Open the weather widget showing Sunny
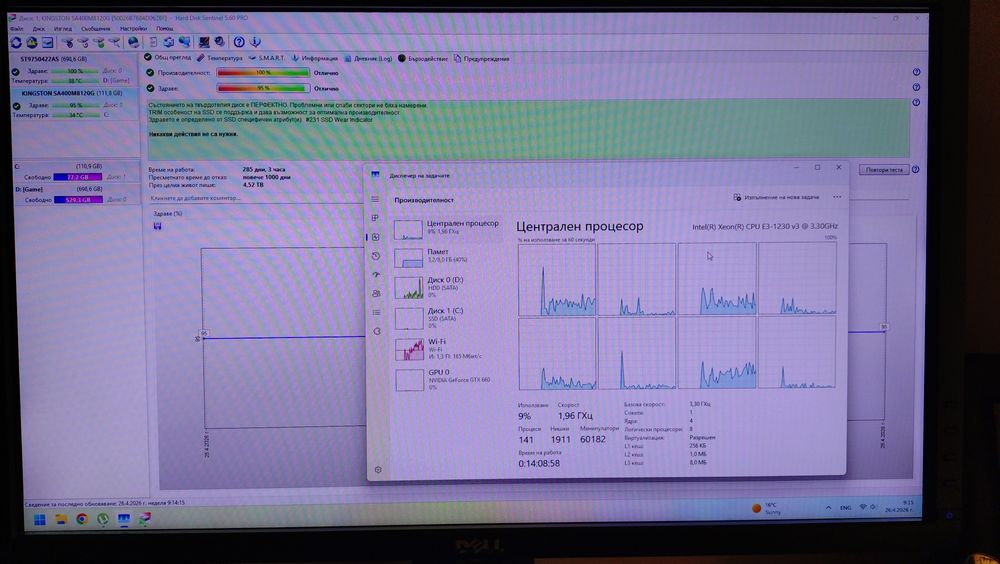 pyautogui.click(x=765, y=508)
